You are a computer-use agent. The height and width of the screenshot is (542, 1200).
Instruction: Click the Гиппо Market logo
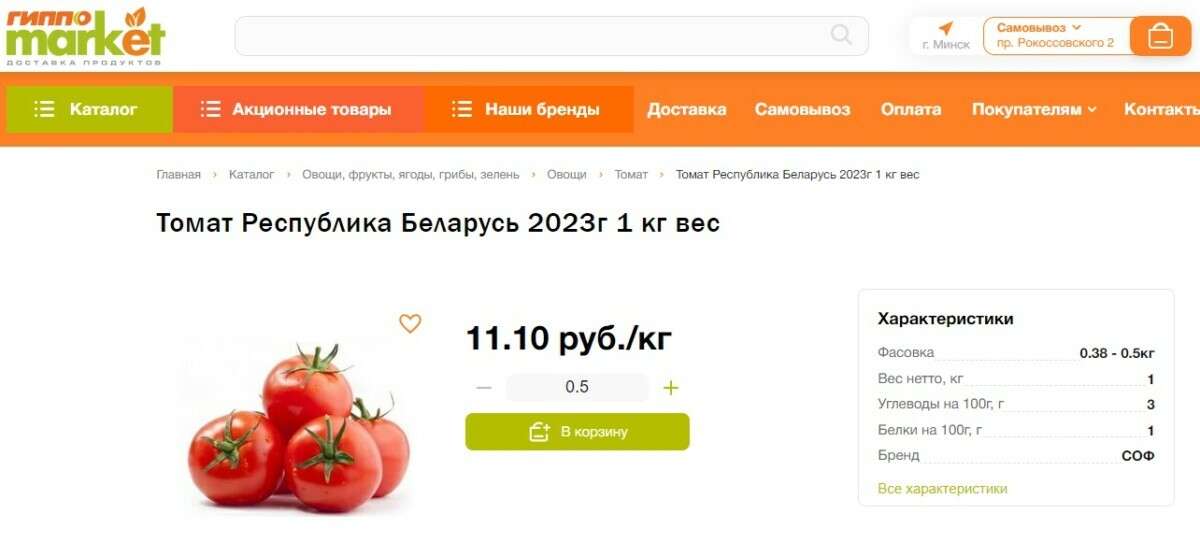click(86, 36)
